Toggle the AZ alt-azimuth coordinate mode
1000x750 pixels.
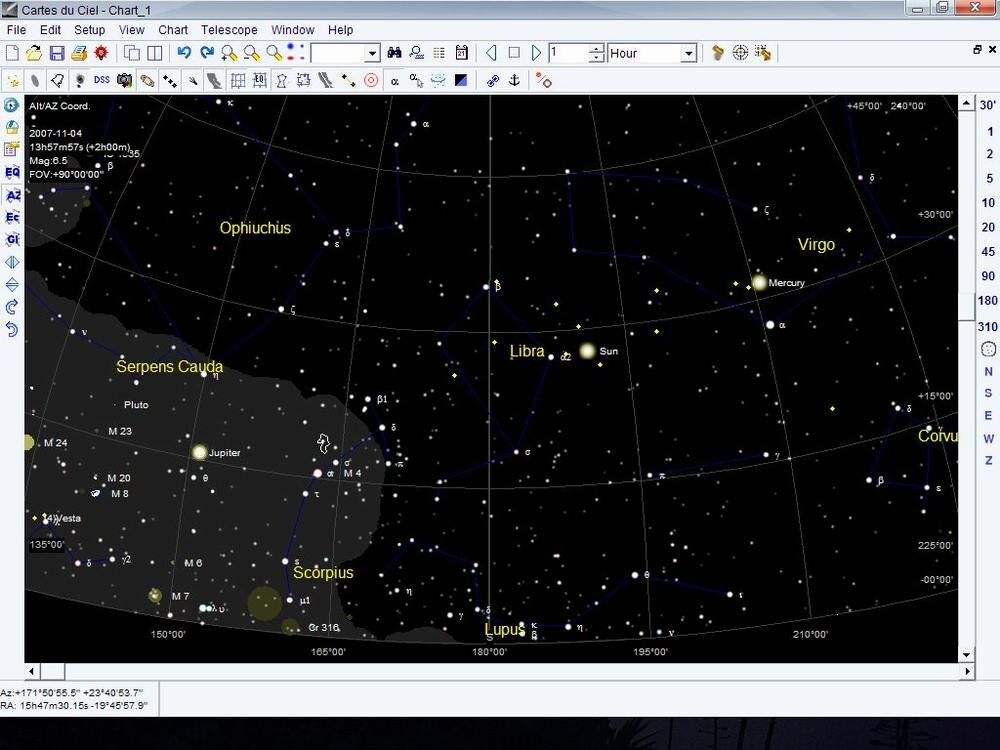click(12, 195)
